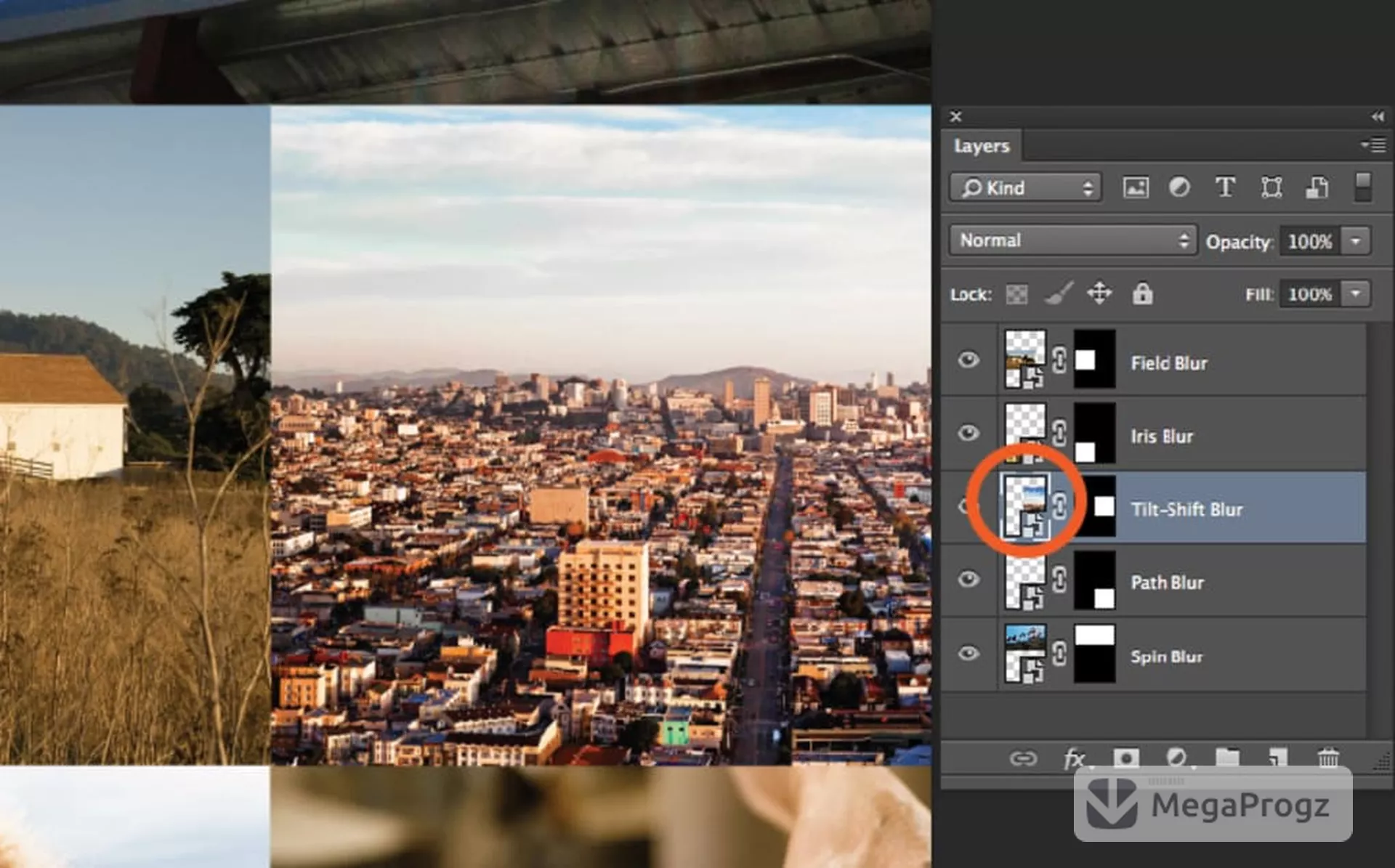Select the Iris Blur layer mask
The width and height of the screenshot is (1395, 868).
pyautogui.click(x=1094, y=434)
